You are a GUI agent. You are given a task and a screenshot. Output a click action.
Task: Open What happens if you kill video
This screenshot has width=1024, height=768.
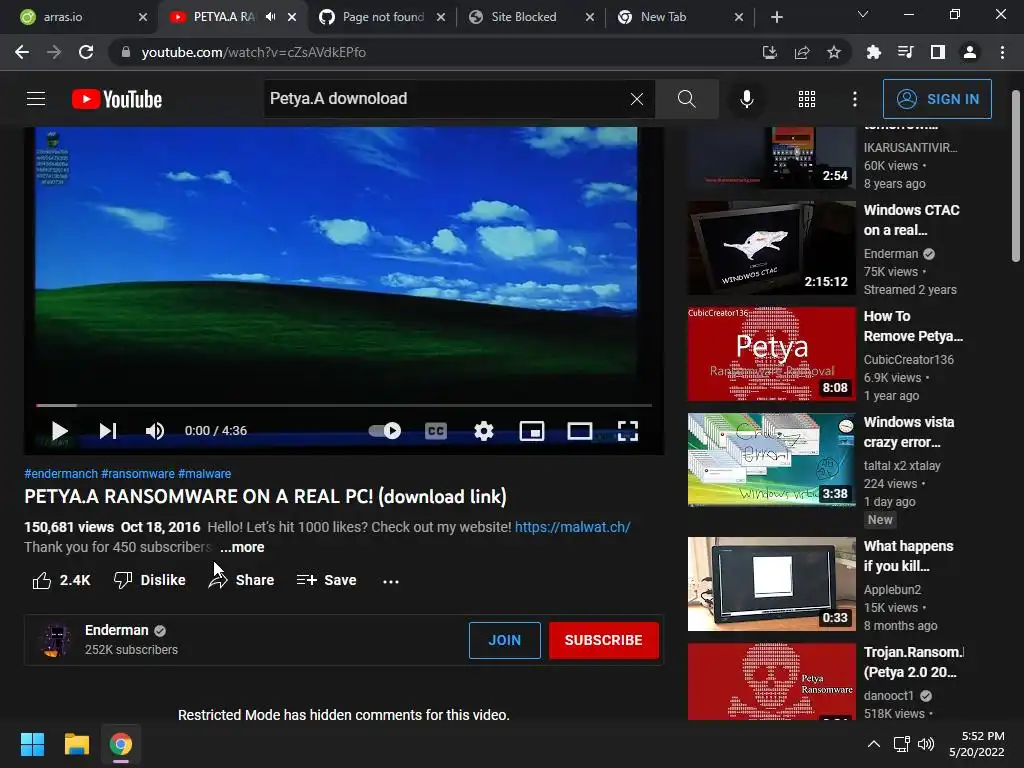[771, 584]
